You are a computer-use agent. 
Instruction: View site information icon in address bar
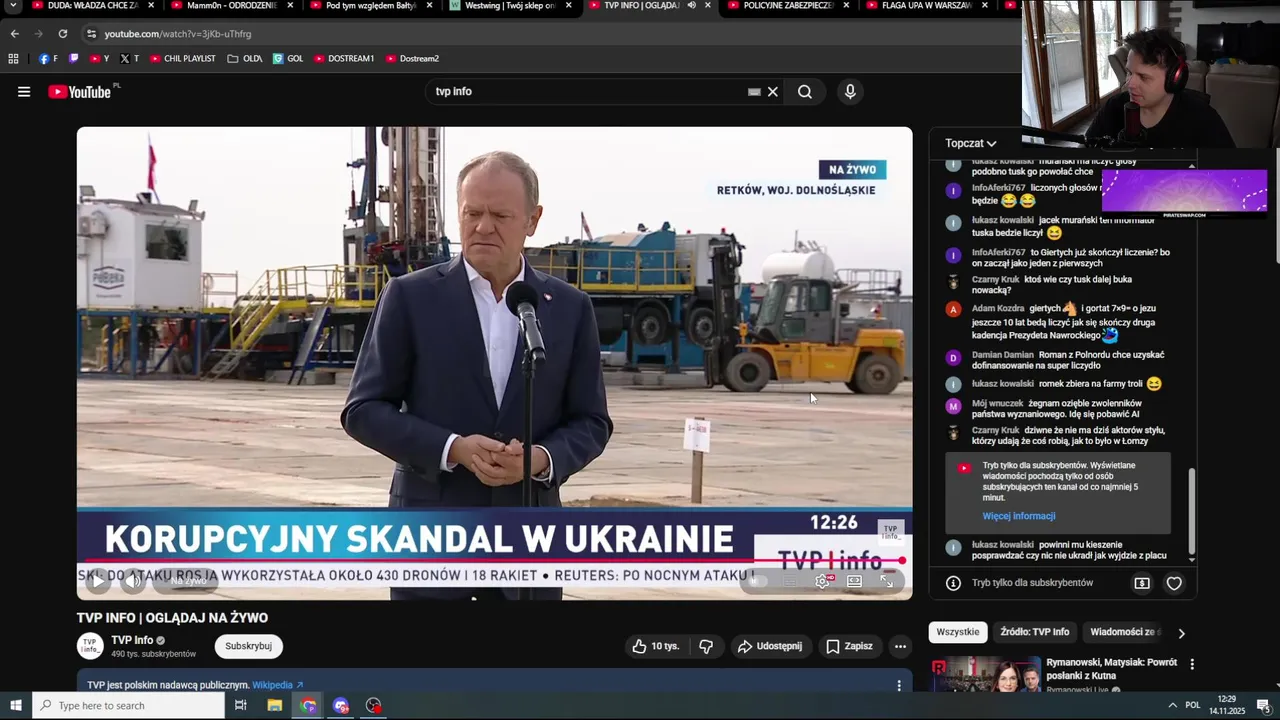coord(91,33)
